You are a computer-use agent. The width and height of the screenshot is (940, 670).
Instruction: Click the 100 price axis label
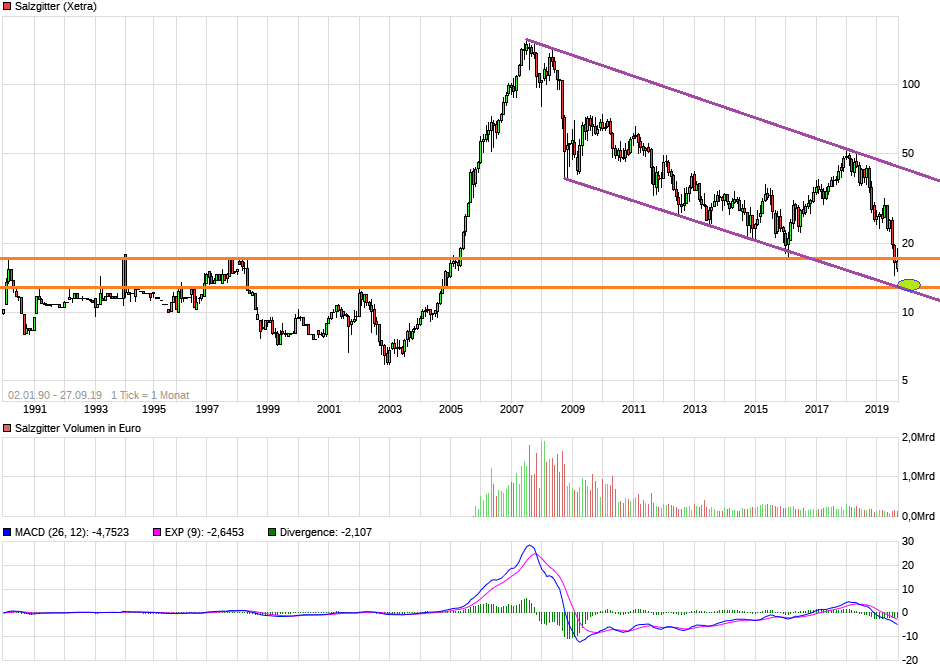(x=911, y=84)
